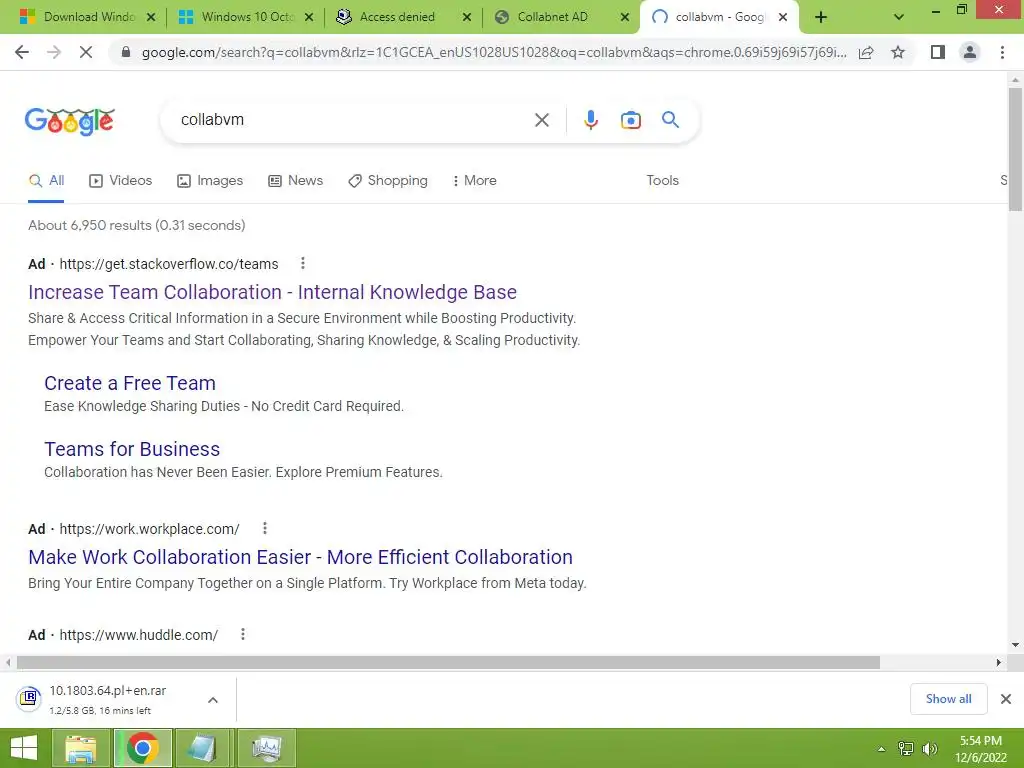Screen dimensions: 1024x768
Task: Click Chrome icon in taskbar
Action: click(x=143, y=748)
